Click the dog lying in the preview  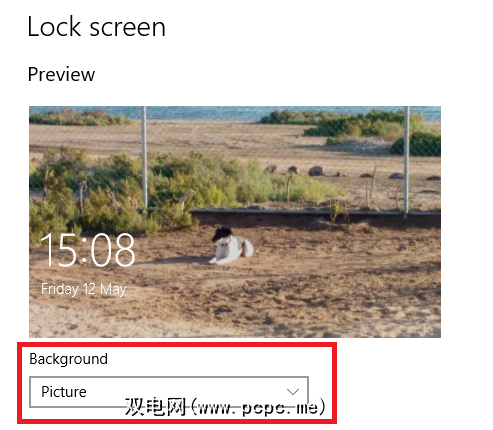click(231, 246)
